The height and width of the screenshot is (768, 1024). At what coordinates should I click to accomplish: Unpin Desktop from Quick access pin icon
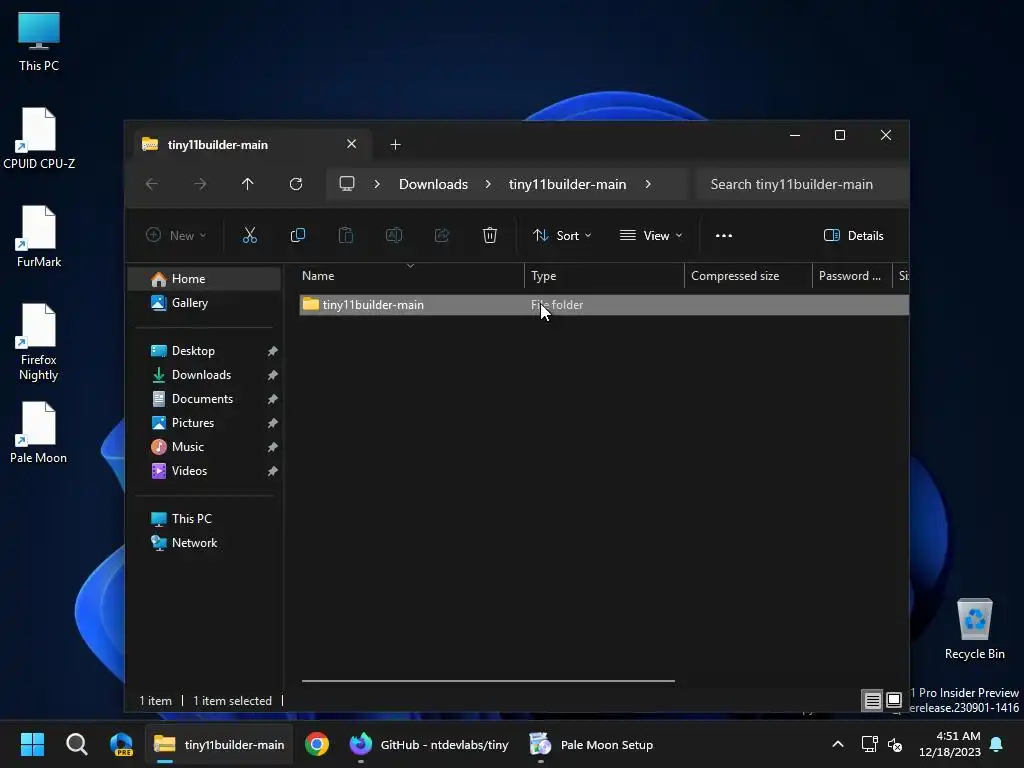tap(272, 351)
